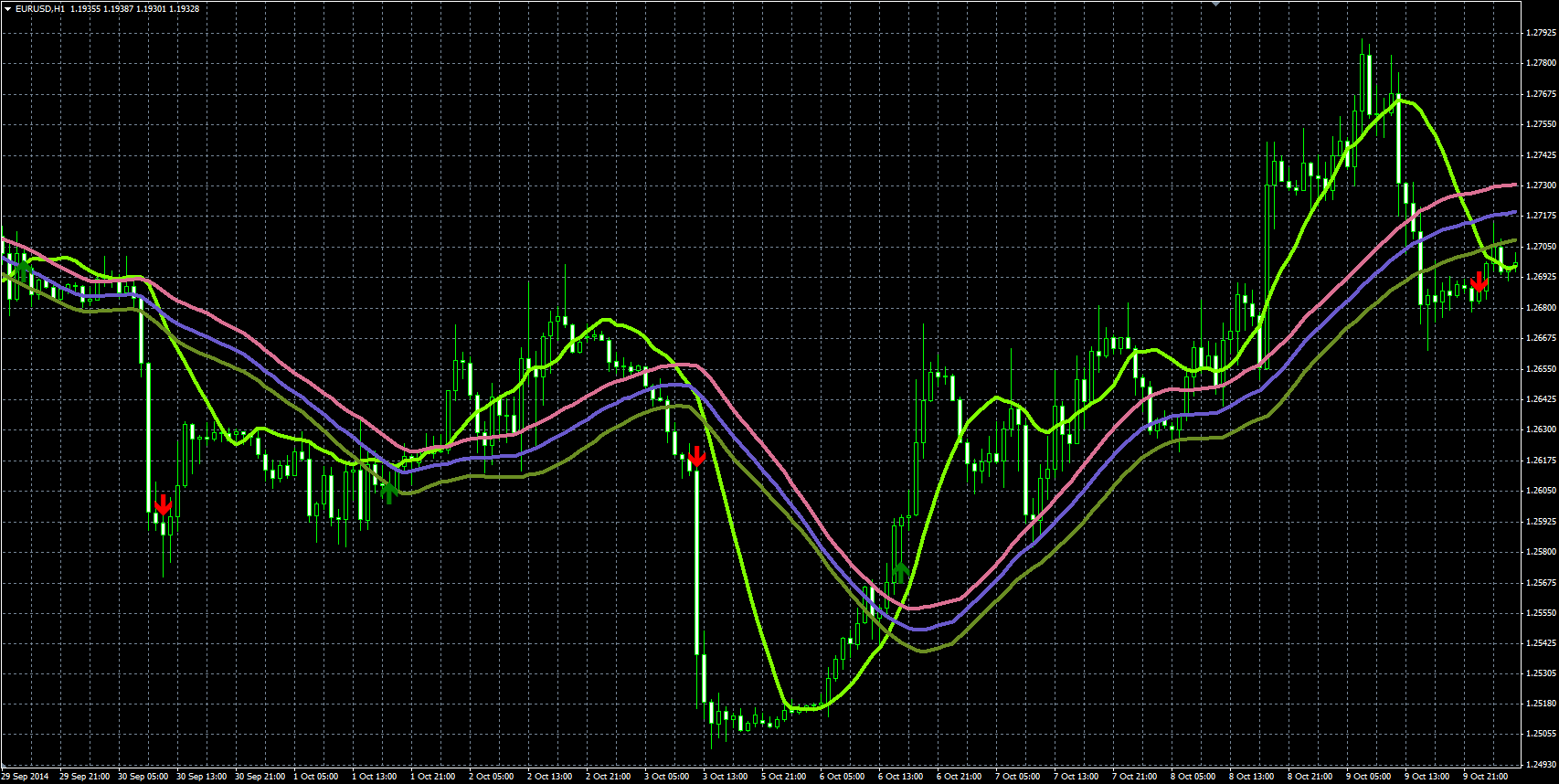Click the 1.27175 price scale label
Viewport: 1559px width, 784px height.
1541,216
